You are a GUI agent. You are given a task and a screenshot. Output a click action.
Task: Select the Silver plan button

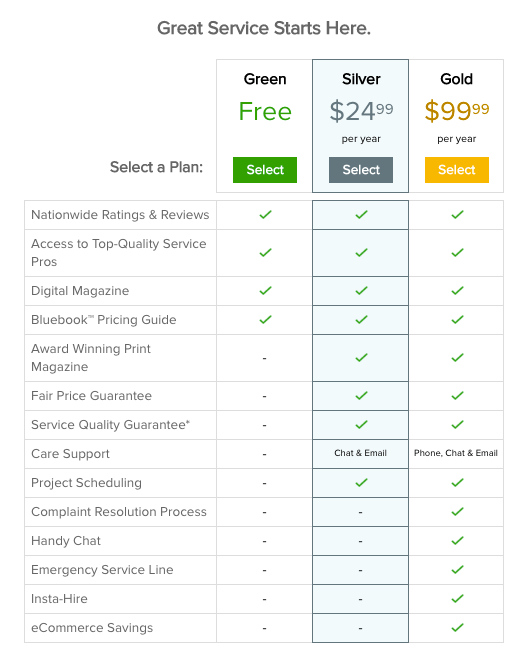361,170
